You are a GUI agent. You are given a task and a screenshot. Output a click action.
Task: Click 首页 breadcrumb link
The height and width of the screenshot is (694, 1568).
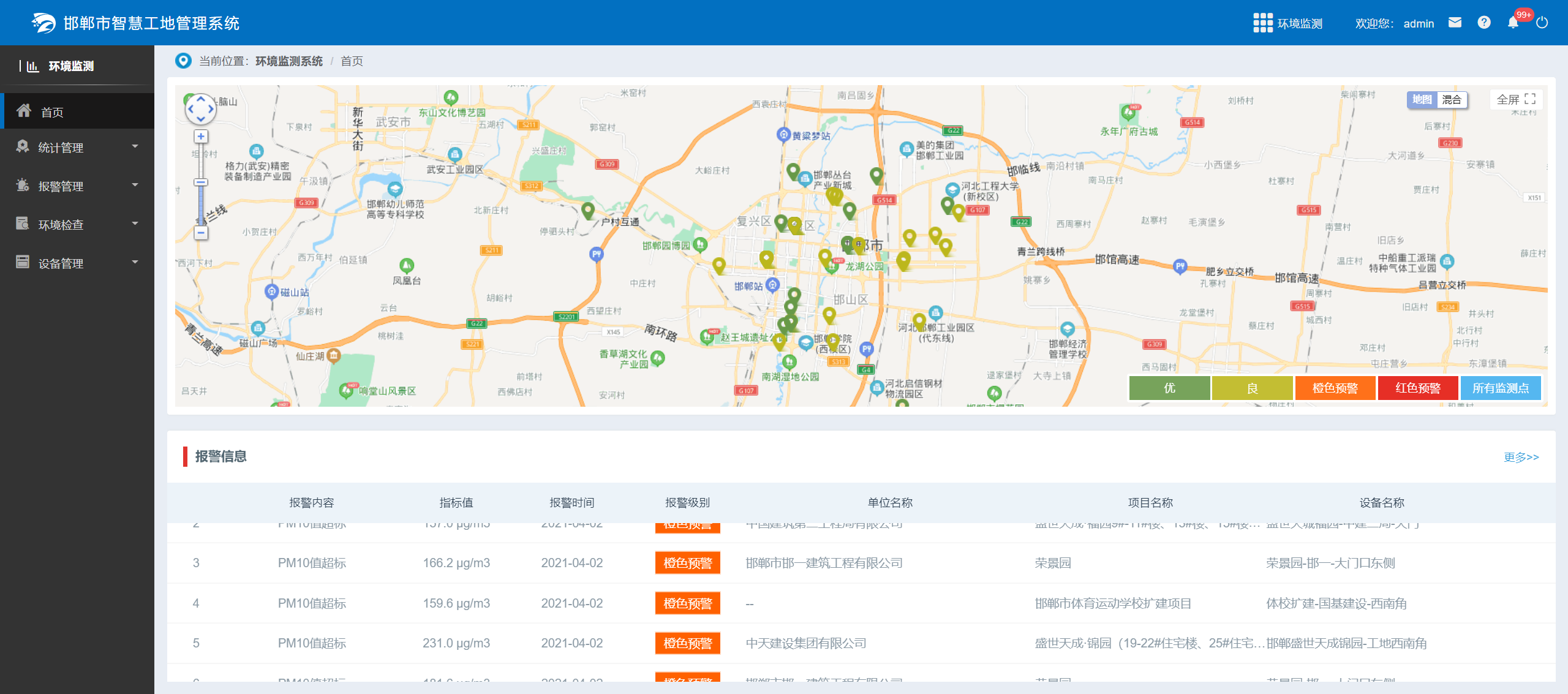tap(352, 61)
